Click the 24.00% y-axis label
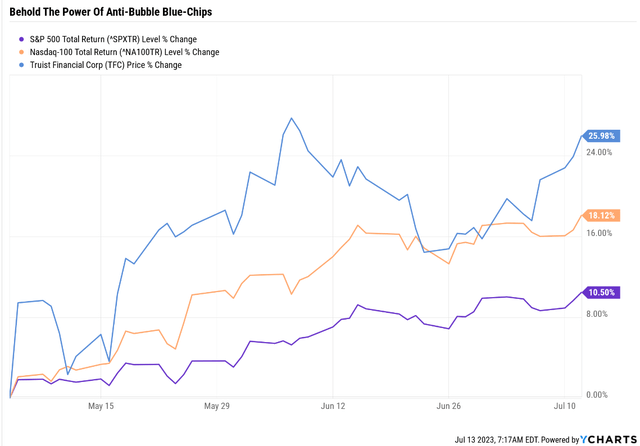640x446 pixels. click(599, 152)
